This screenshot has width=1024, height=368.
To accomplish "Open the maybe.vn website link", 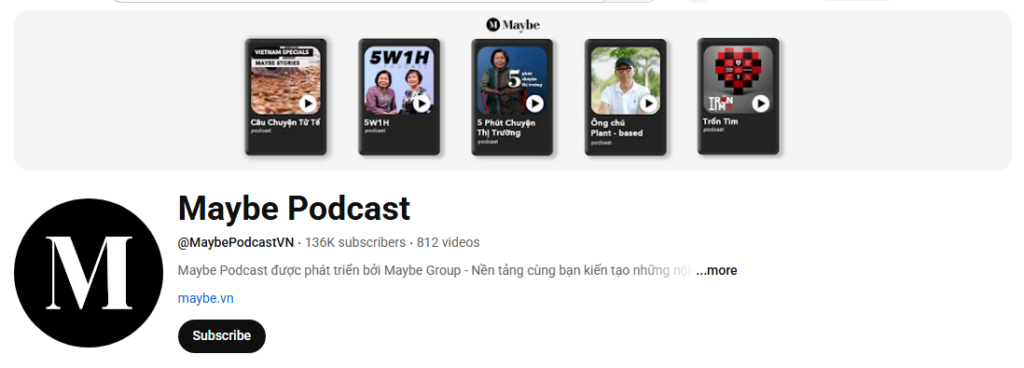I will coord(206,298).
